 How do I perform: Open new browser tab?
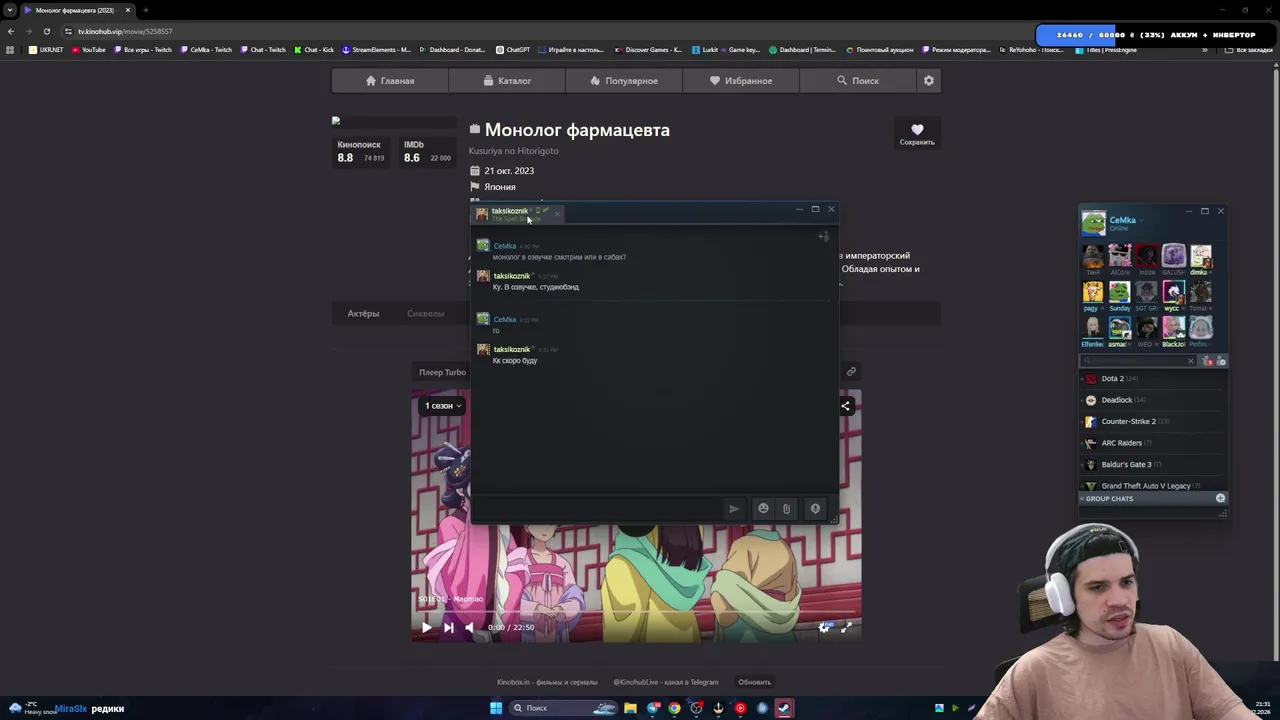[146, 10]
